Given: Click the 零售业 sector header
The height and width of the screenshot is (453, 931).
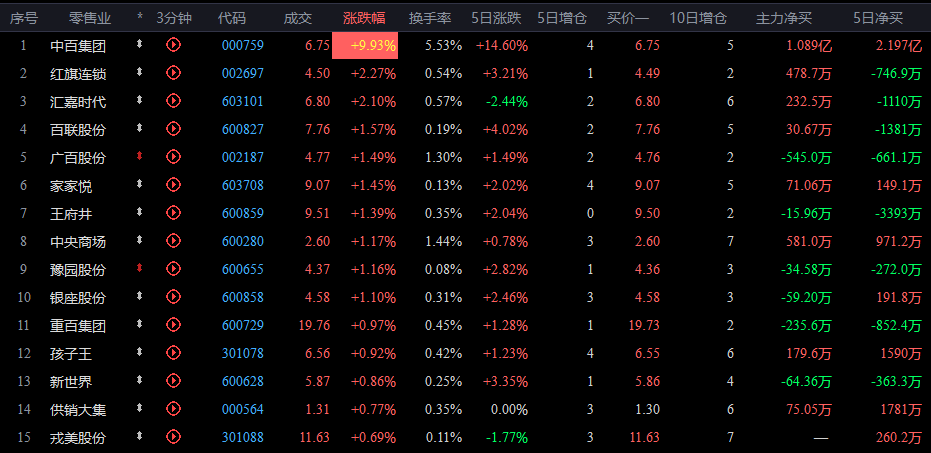Looking at the screenshot, I should point(90,18).
